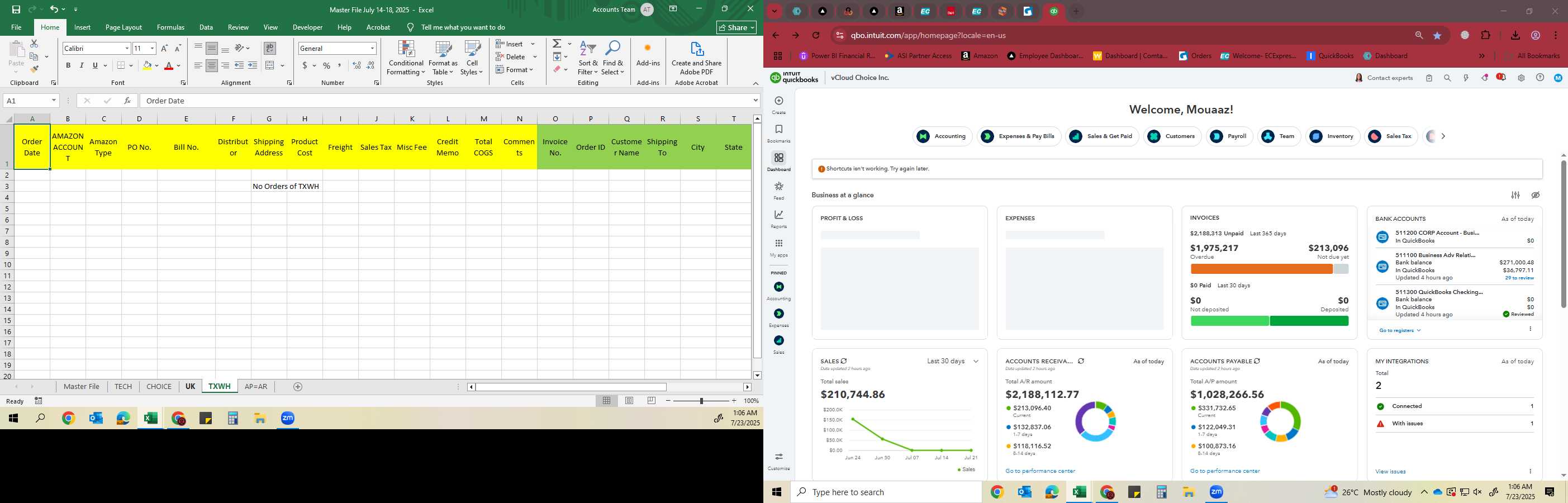
Task: Open the Page Layout ribbon tab
Action: (x=123, y=27)
